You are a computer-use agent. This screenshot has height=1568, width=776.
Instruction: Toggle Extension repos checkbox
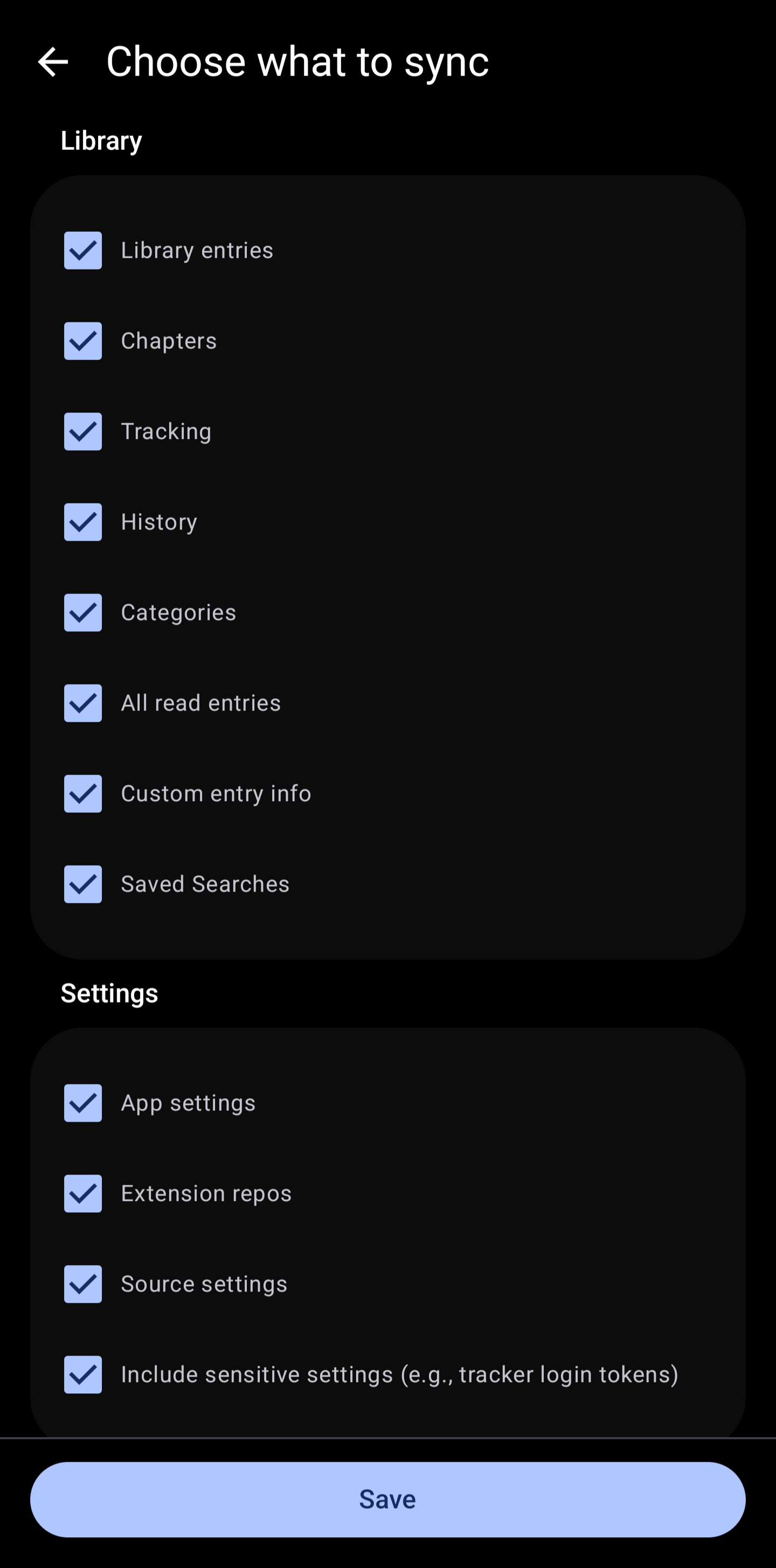point(83,1193)
